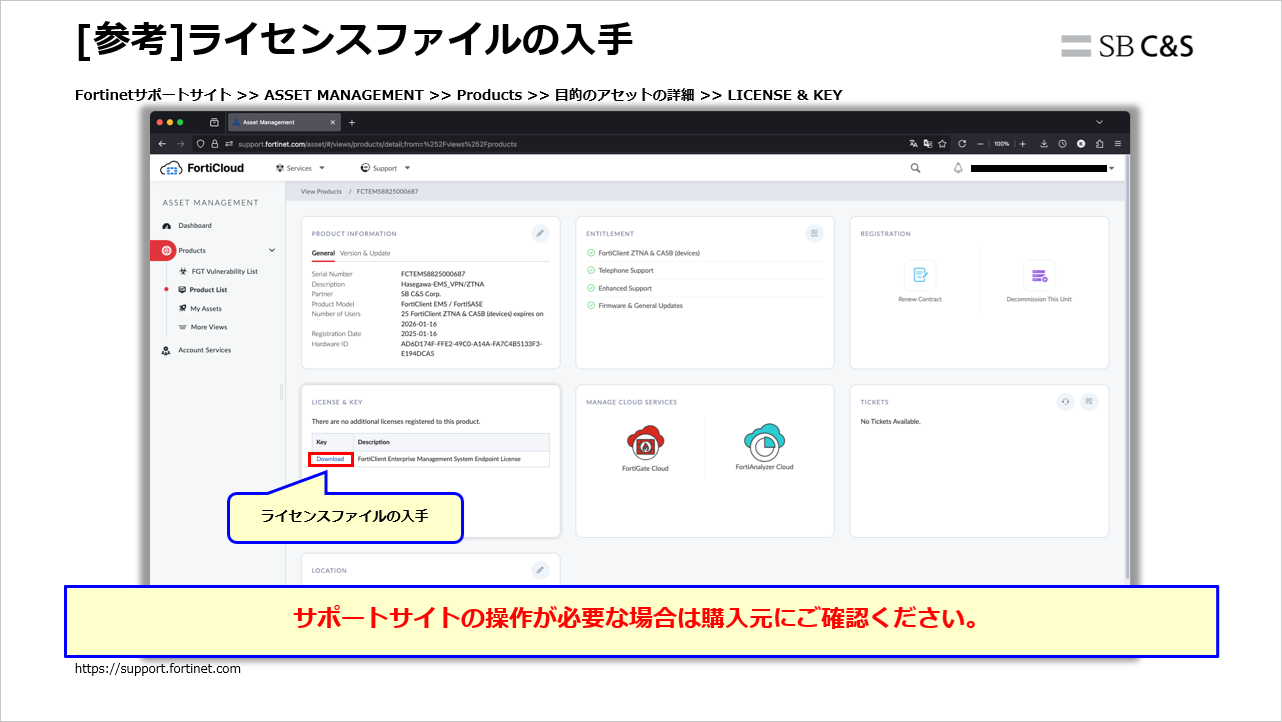Click the browser forward arrow
The image size is (1282, 722).
[x=180, y=144]
